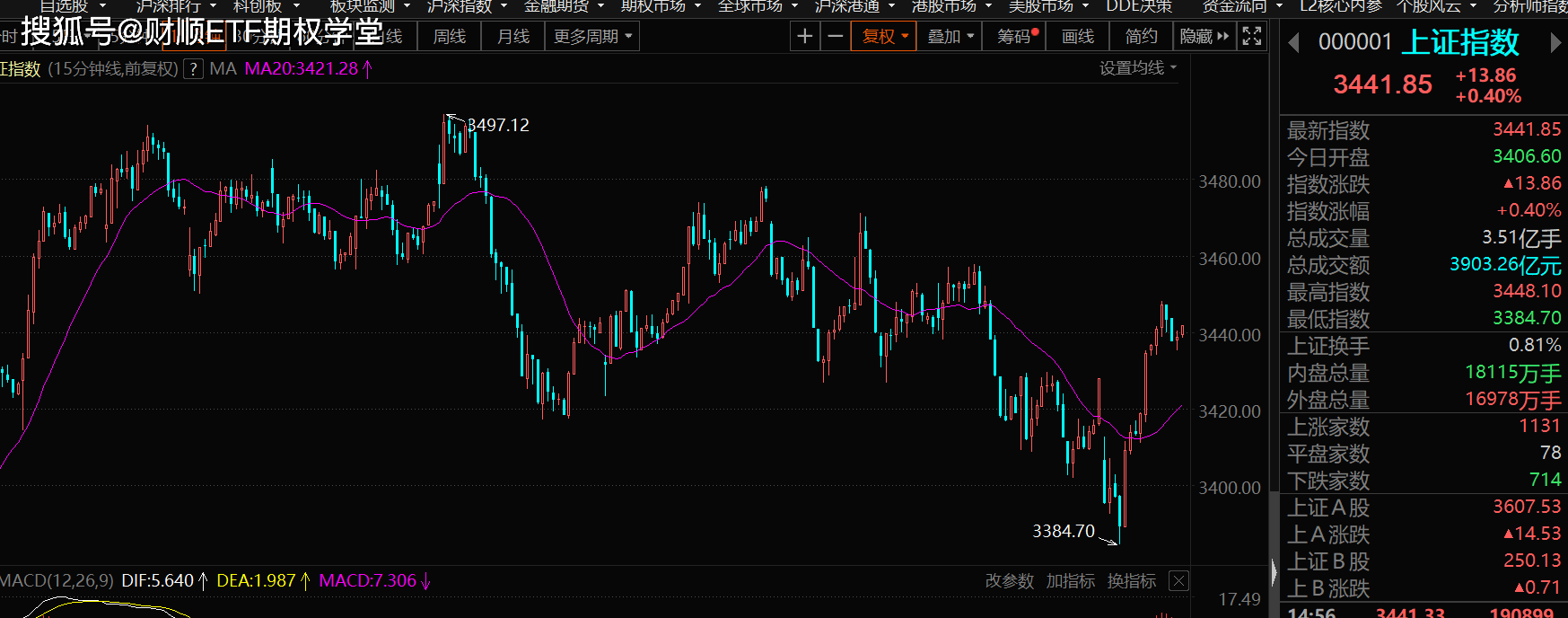Zoom in the chart with the plus button
The width and height of the screenshot is (1568, 618).
tap(805, 36)
